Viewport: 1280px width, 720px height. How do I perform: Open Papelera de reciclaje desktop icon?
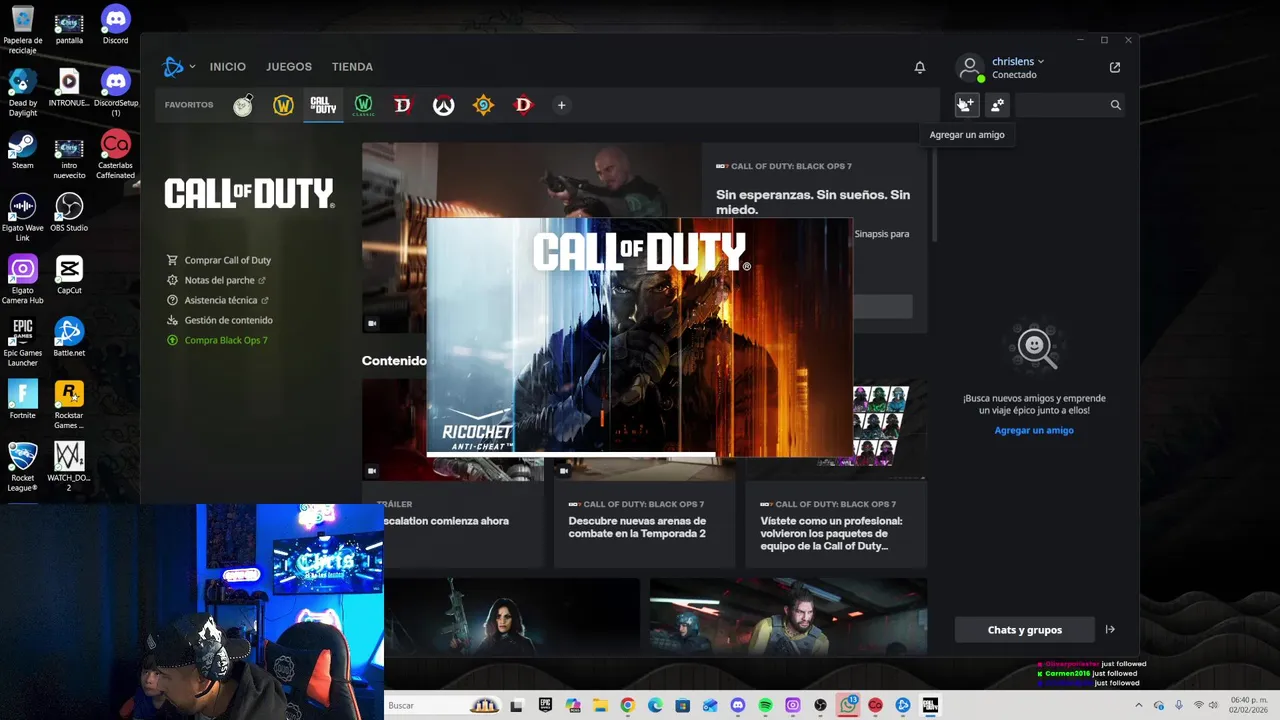tap(22, 30)
